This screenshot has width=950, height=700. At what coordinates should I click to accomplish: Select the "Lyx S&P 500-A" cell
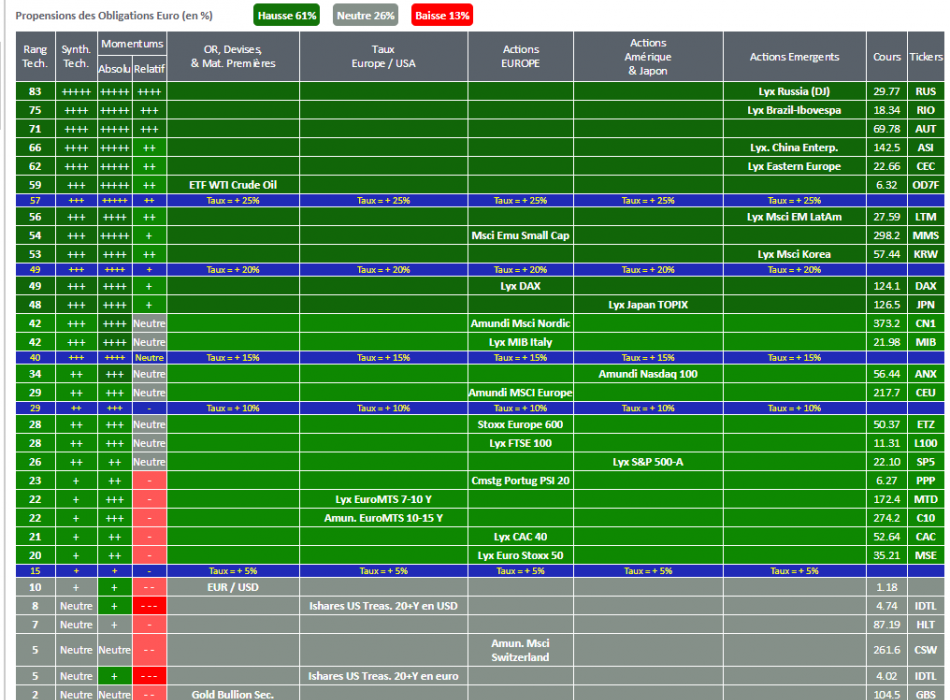coord(648,462)
